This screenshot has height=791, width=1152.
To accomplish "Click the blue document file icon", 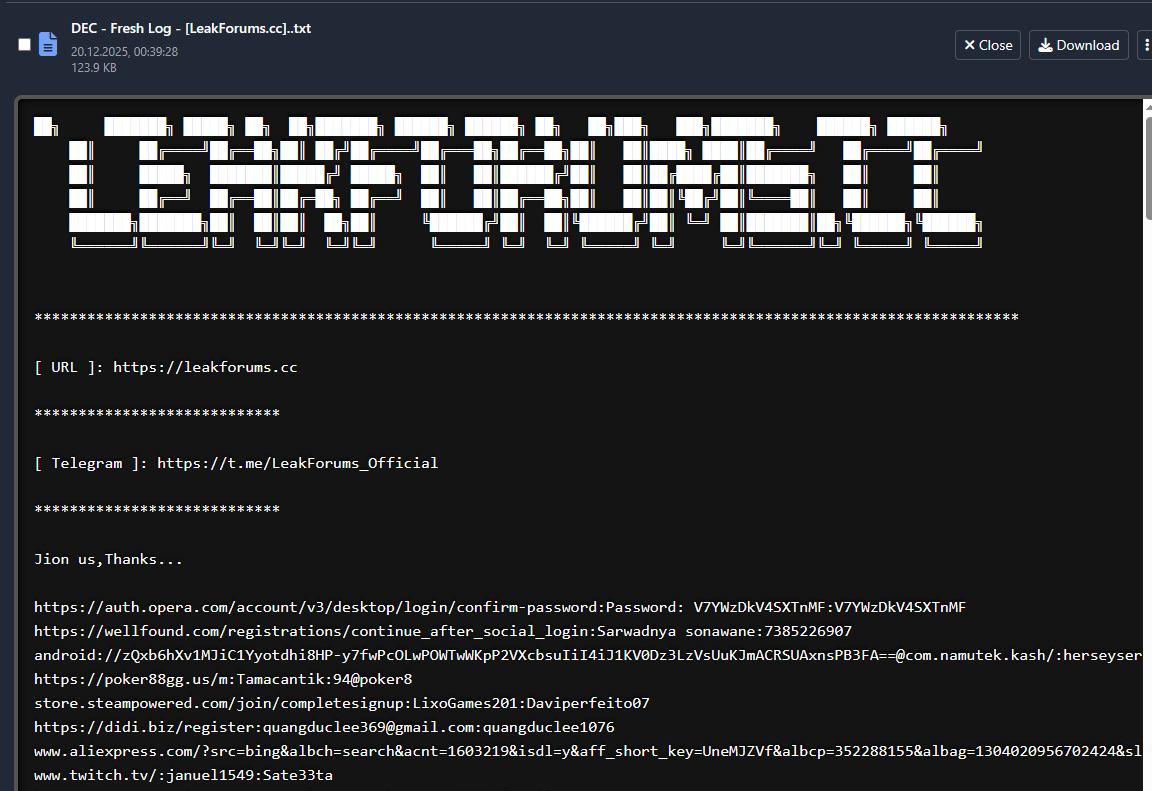I will (48, 44).
